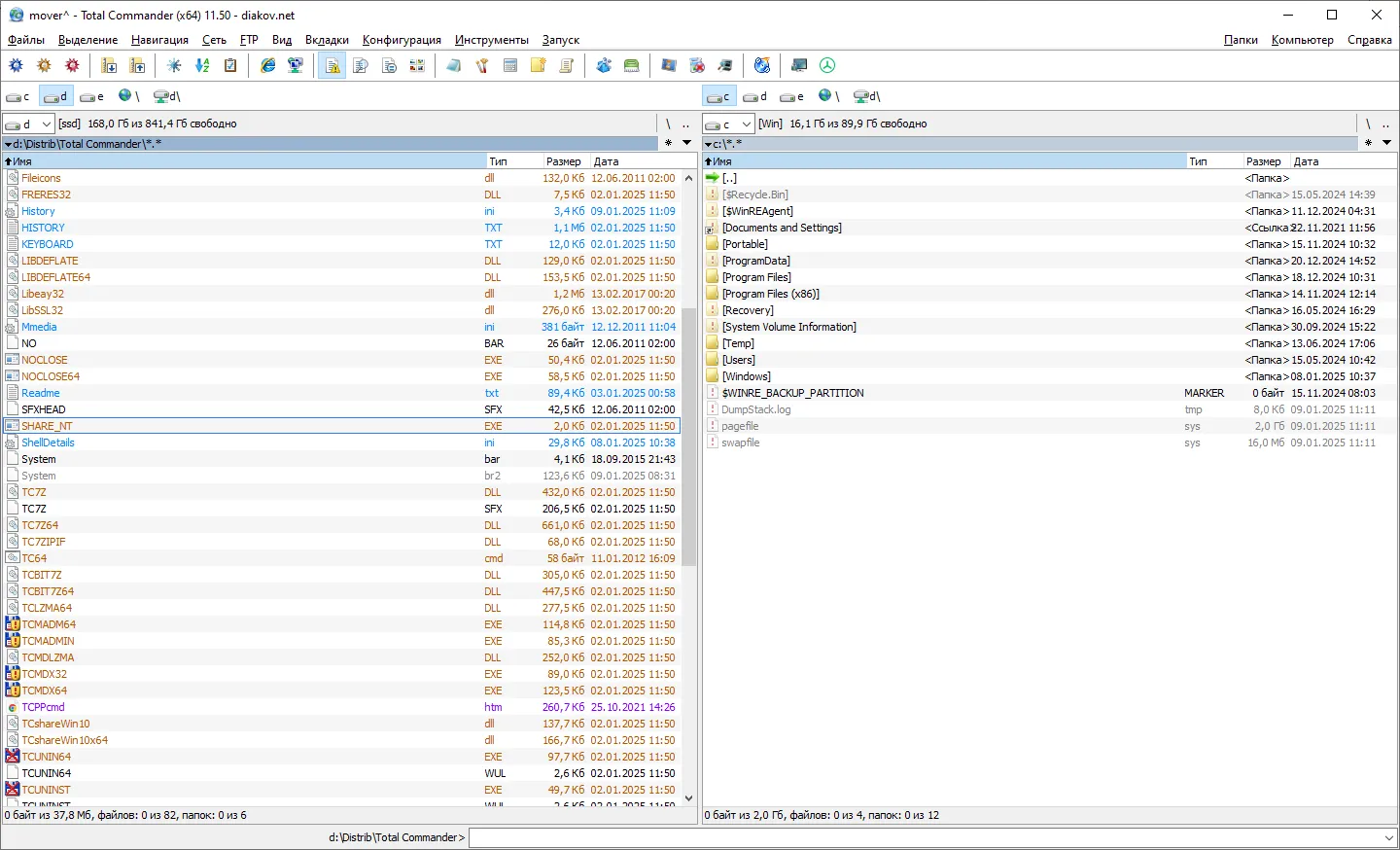The image size is (1400, 850).
Task: Click the green circular logo icon
Action: 827,65
